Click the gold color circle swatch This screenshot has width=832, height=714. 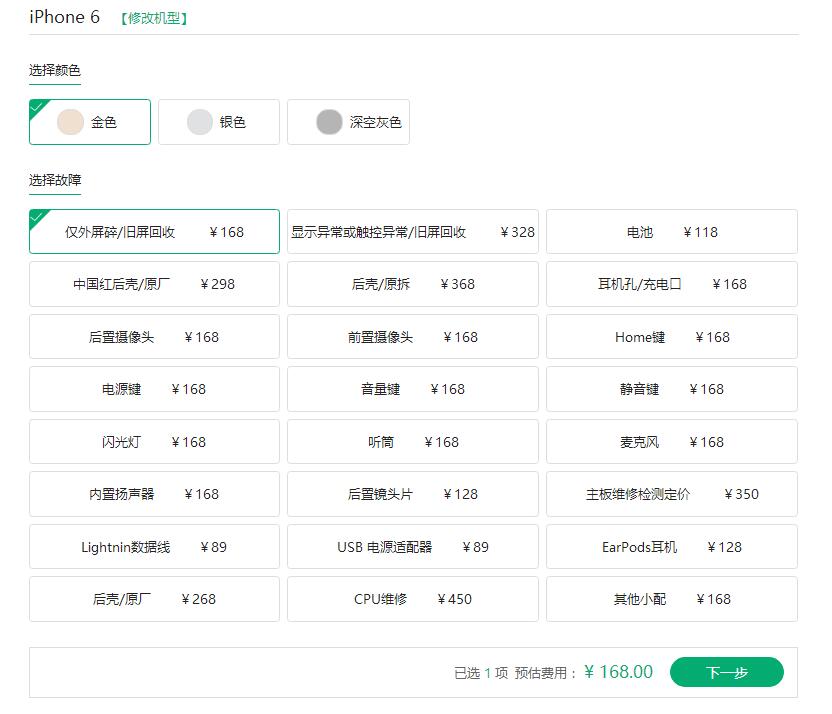[71, 122]
